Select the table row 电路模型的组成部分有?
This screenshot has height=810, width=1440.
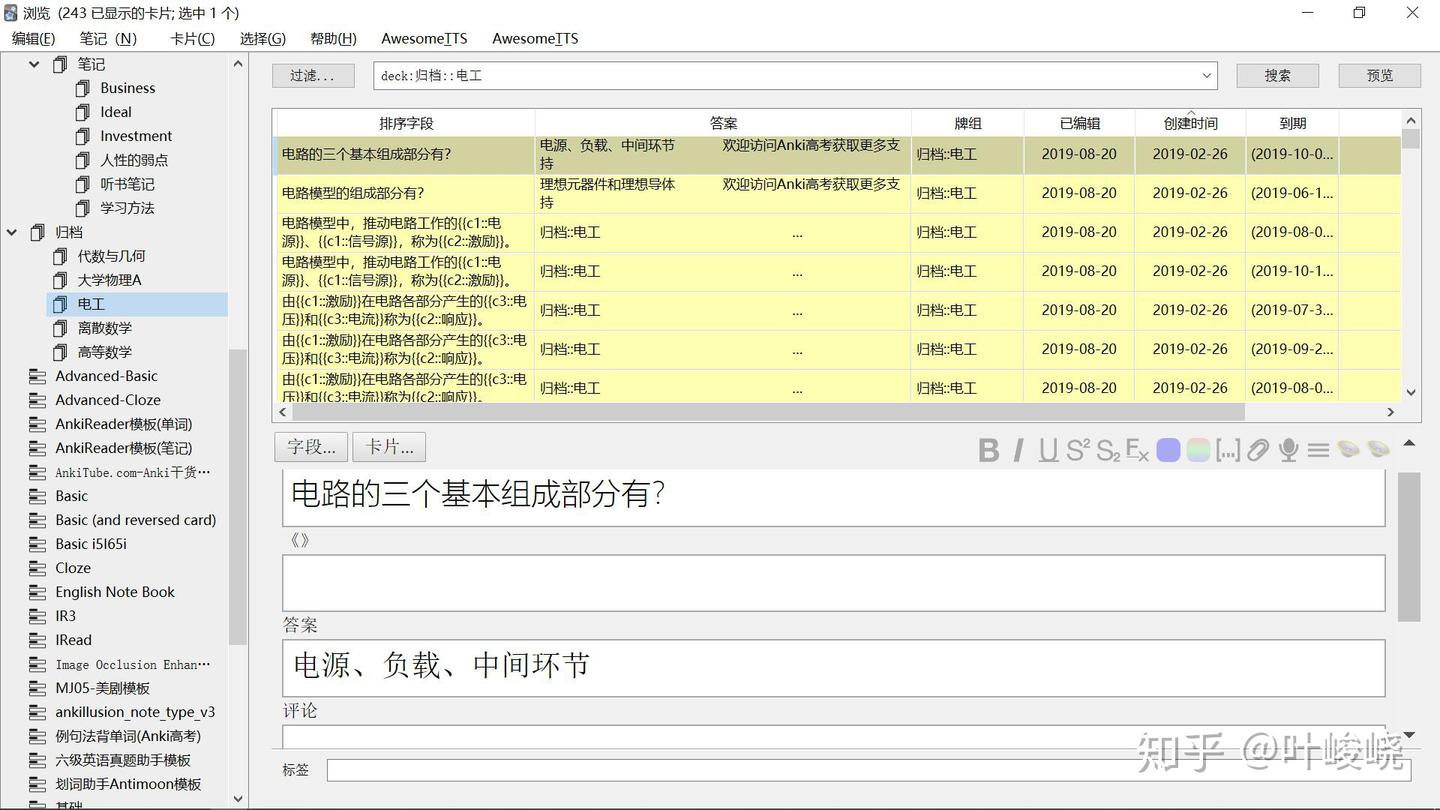(838, 194)
